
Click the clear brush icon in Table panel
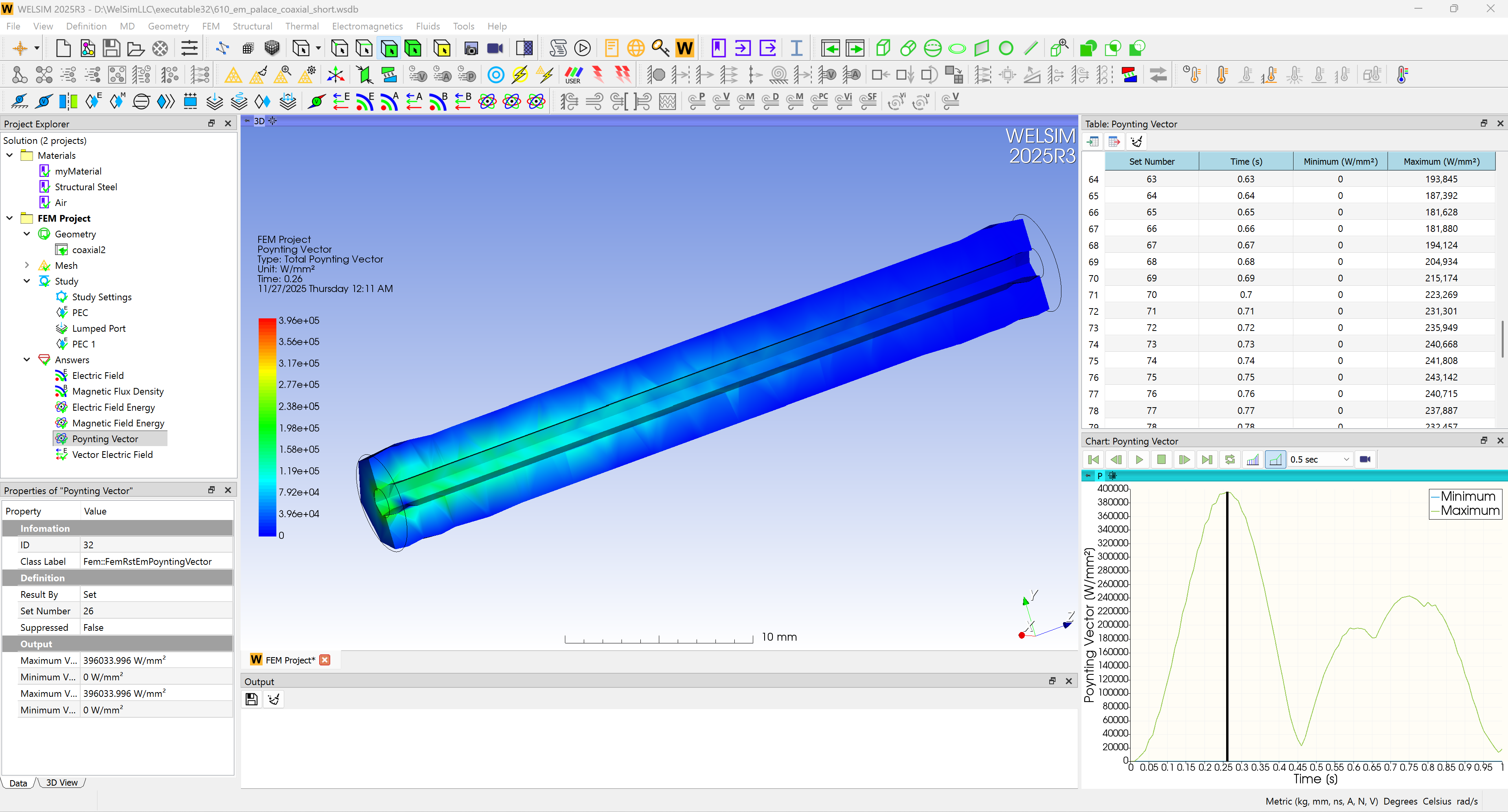pyautogui.click(x=1136, y=141)
